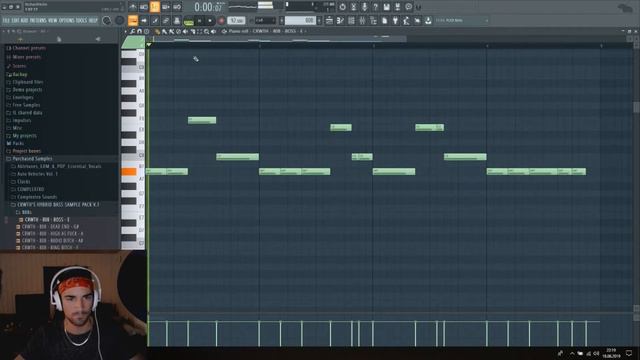Screen dimensions: 640x360
Task: Open the PATTERNS menu
Action: tap(38, 20)
